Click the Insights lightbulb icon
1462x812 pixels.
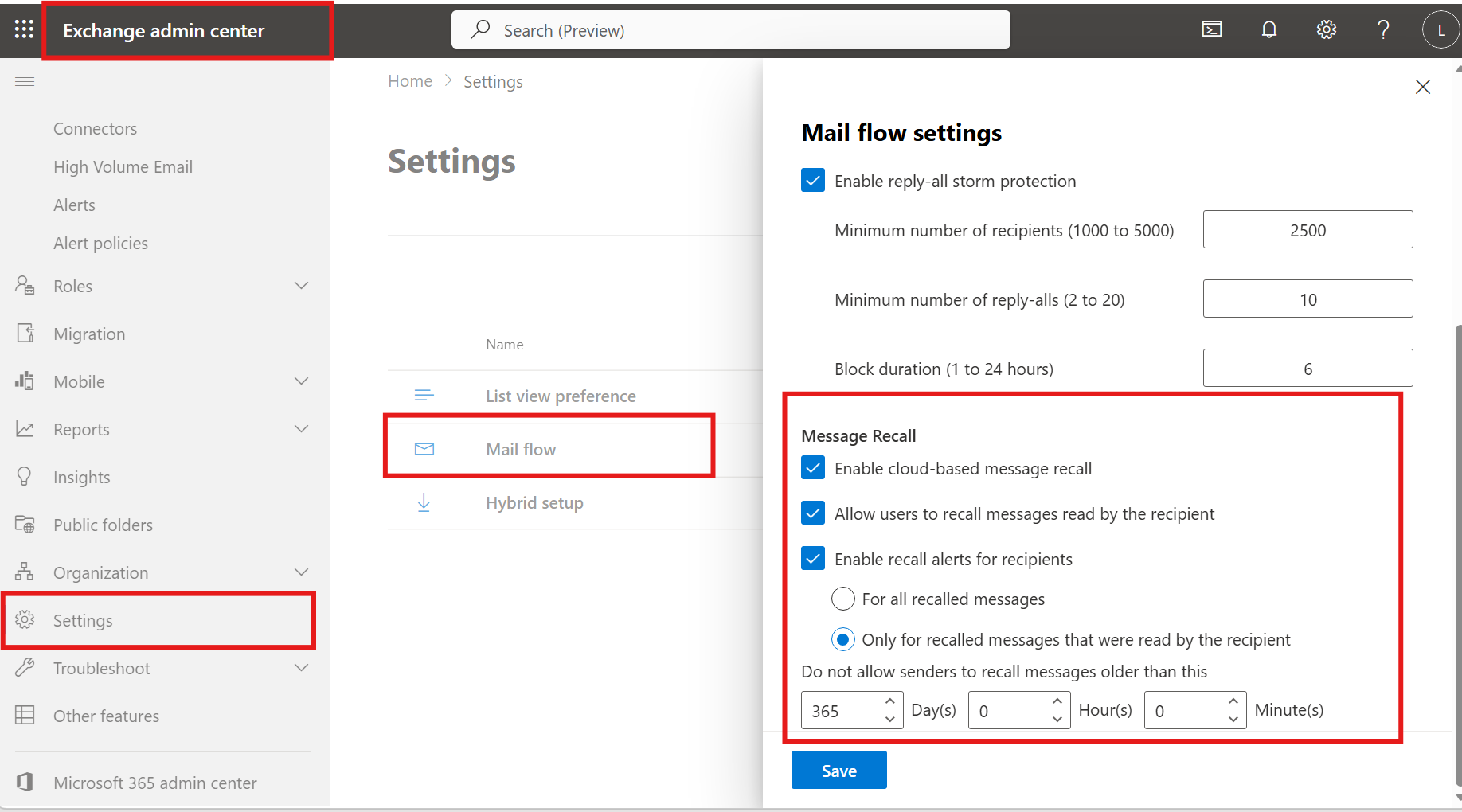25,476
